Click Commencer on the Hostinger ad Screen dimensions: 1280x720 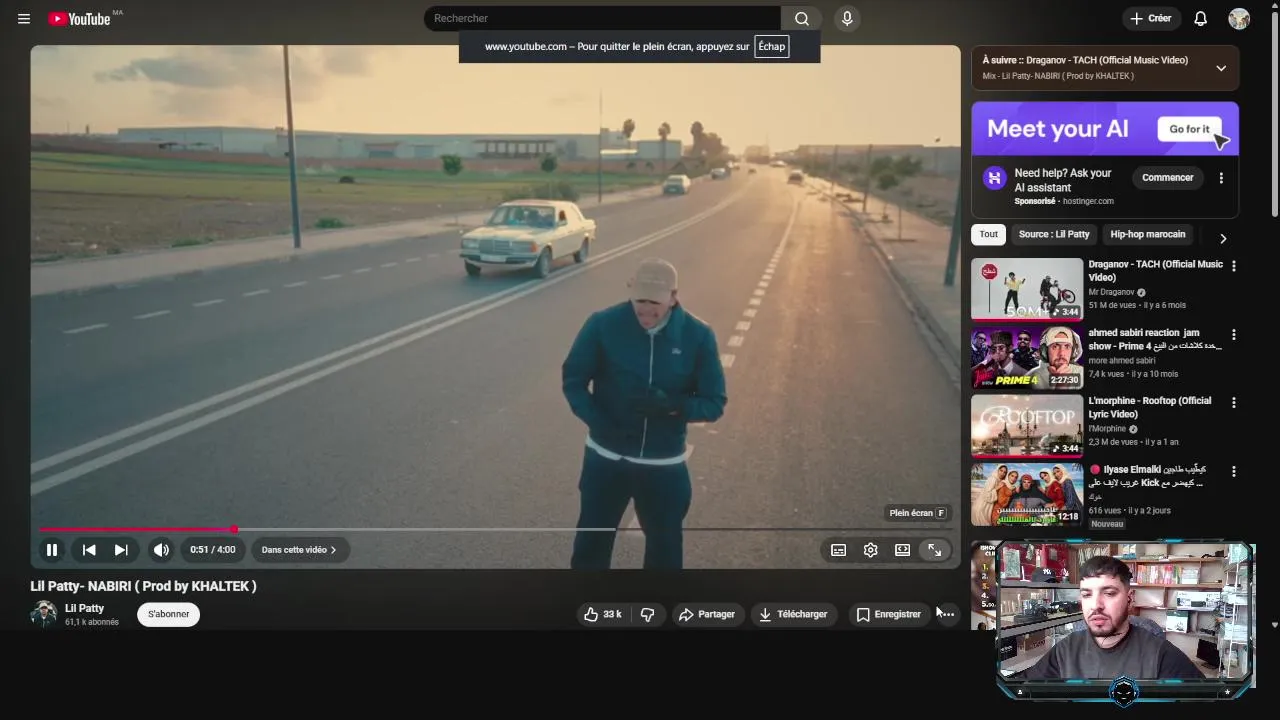point(1168,178)
